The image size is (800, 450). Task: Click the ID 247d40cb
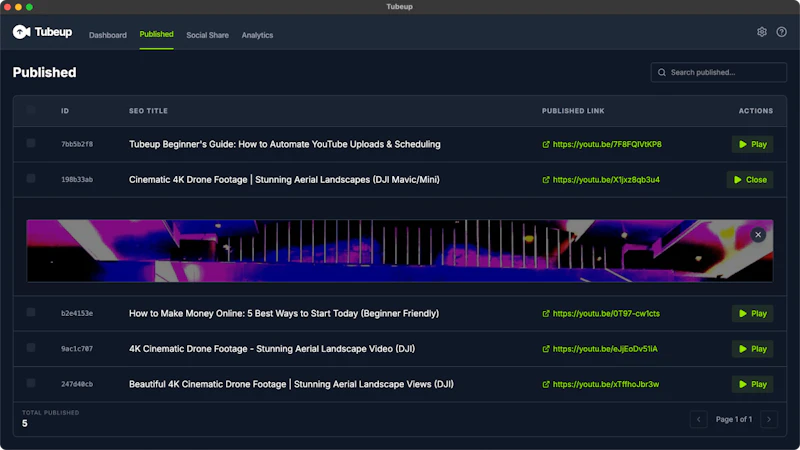click(77, 384)
